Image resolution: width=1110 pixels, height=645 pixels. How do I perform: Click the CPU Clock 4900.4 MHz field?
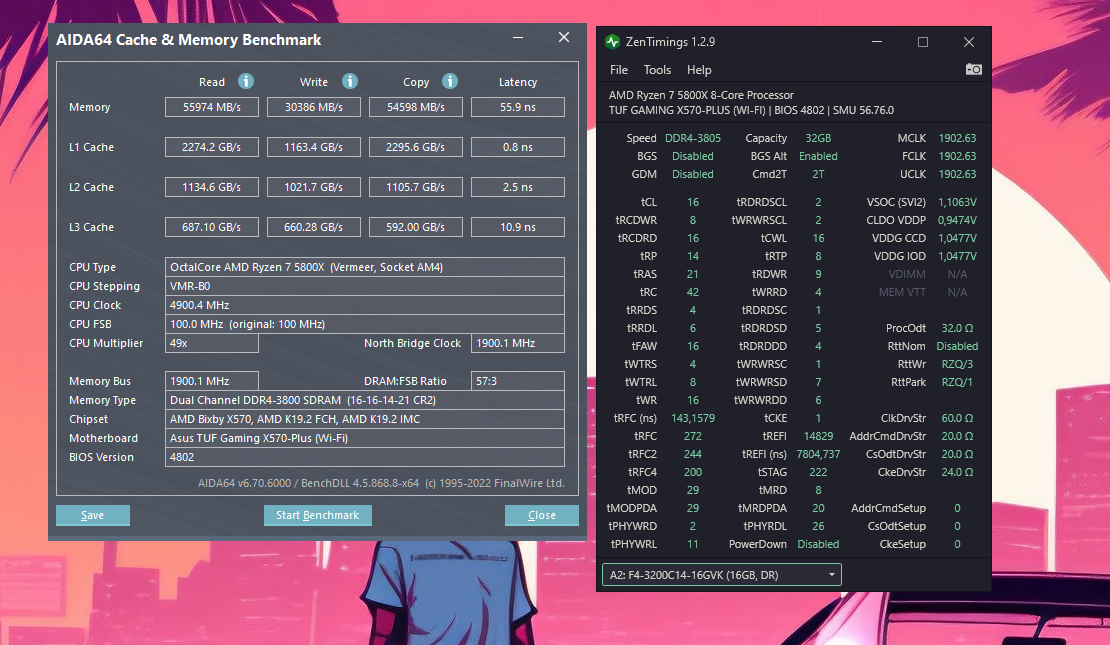[x=365, y=305]
